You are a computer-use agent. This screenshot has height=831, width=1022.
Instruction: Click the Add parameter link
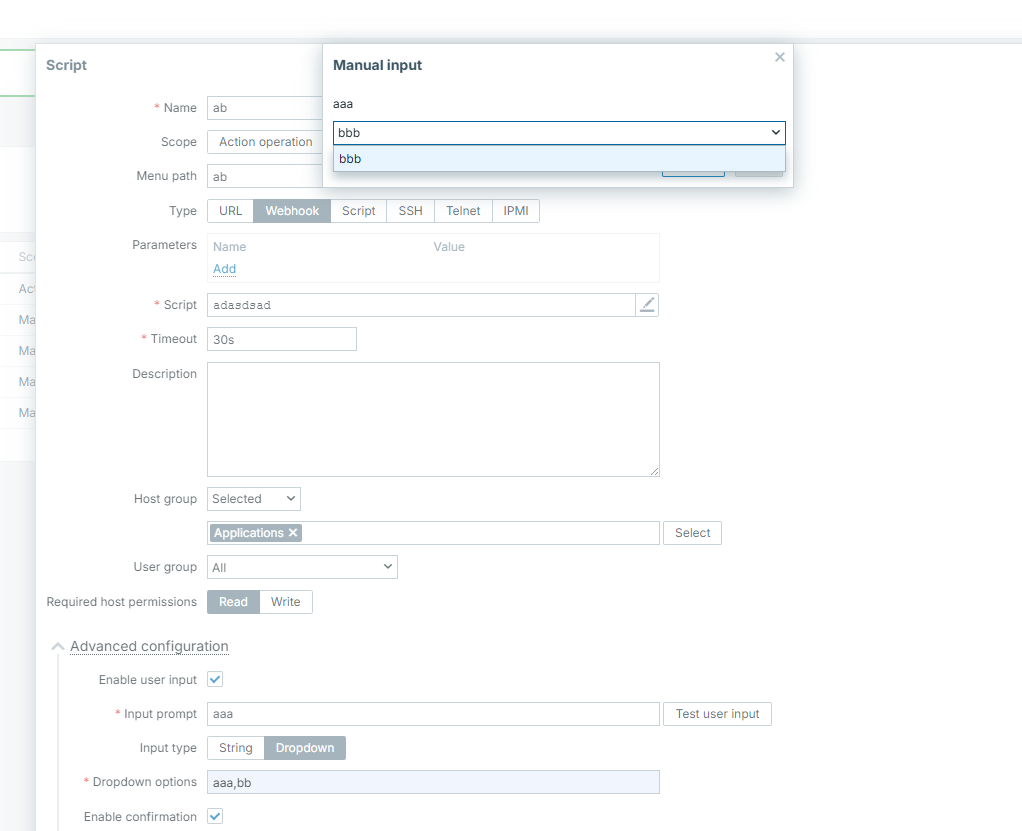(224, 269)
